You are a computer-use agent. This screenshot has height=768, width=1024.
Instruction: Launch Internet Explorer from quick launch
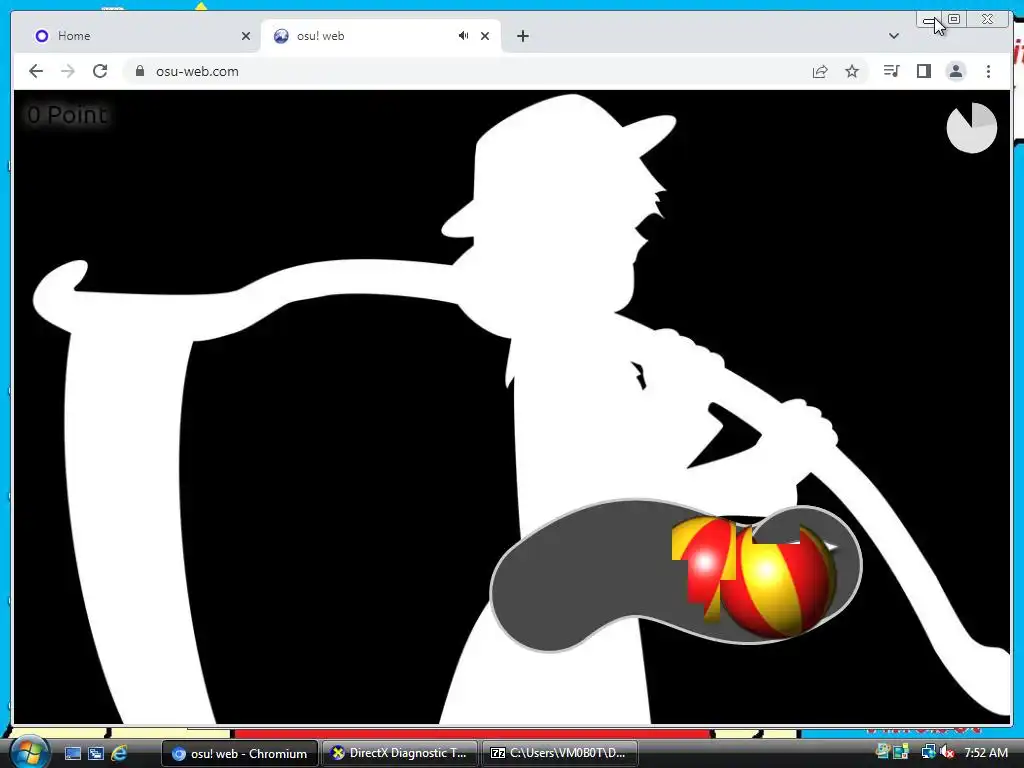tap(119, 753)
